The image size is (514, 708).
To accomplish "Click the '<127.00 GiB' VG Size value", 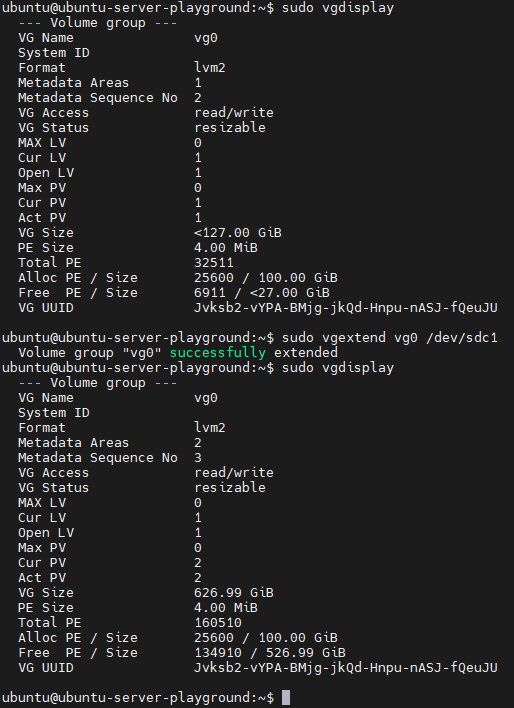I will pyautogui.click(x=238, y=233).
